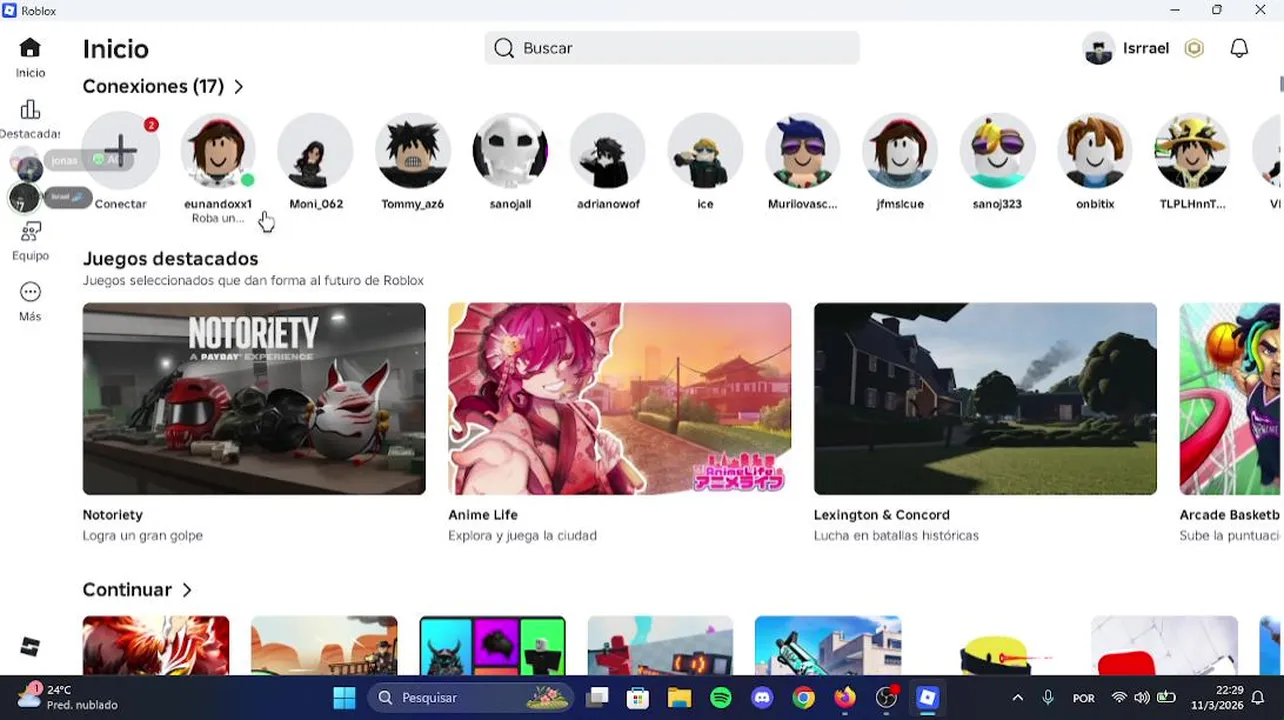Click the Windows Start button
The image size is (1284, 720).
pyautogui.click(x=344, y=698)
